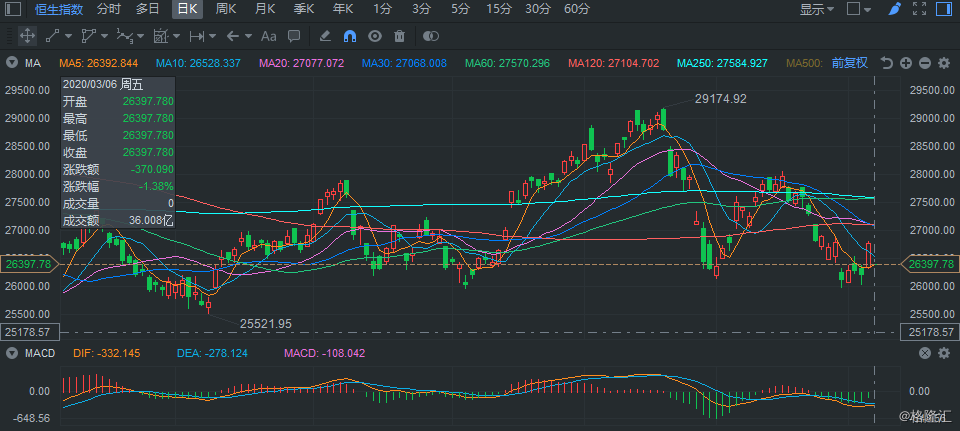Switch to the 1分 minute chart
Viewport: 960px width, 431px height.
(382, 9)
